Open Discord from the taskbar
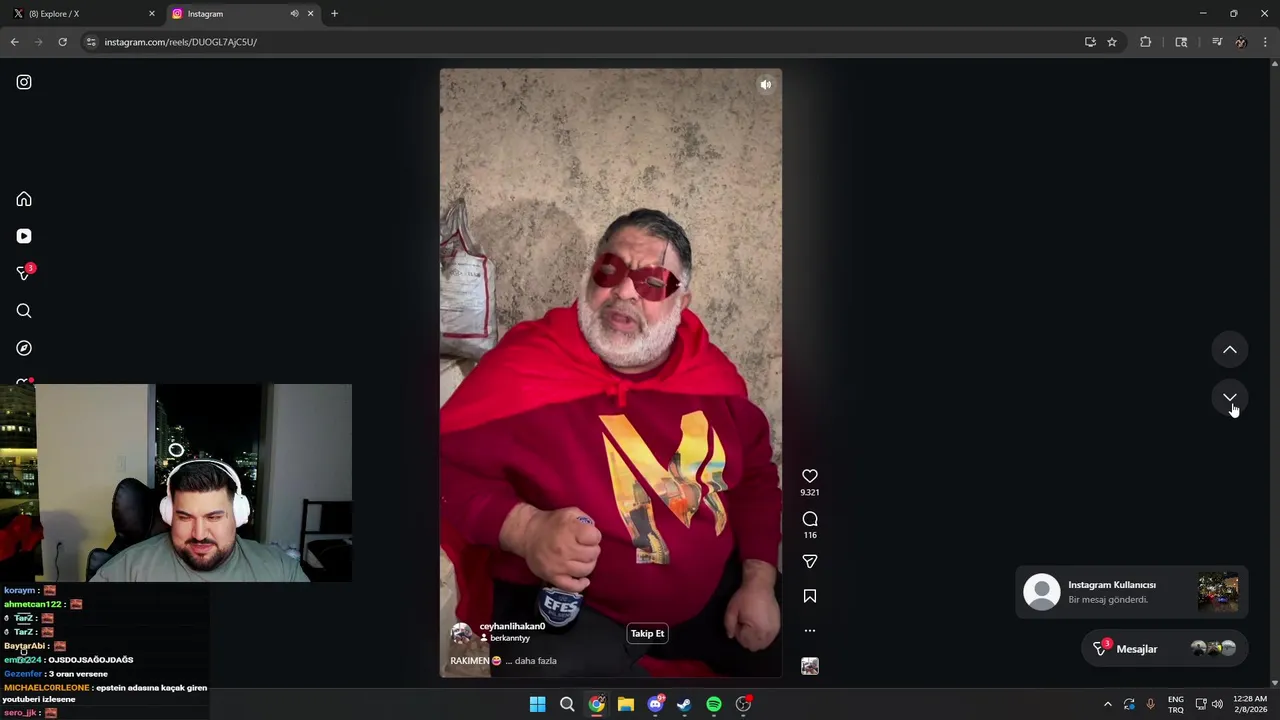The height and width of the screenshot is (720, 1280). (x=655, y=704)
